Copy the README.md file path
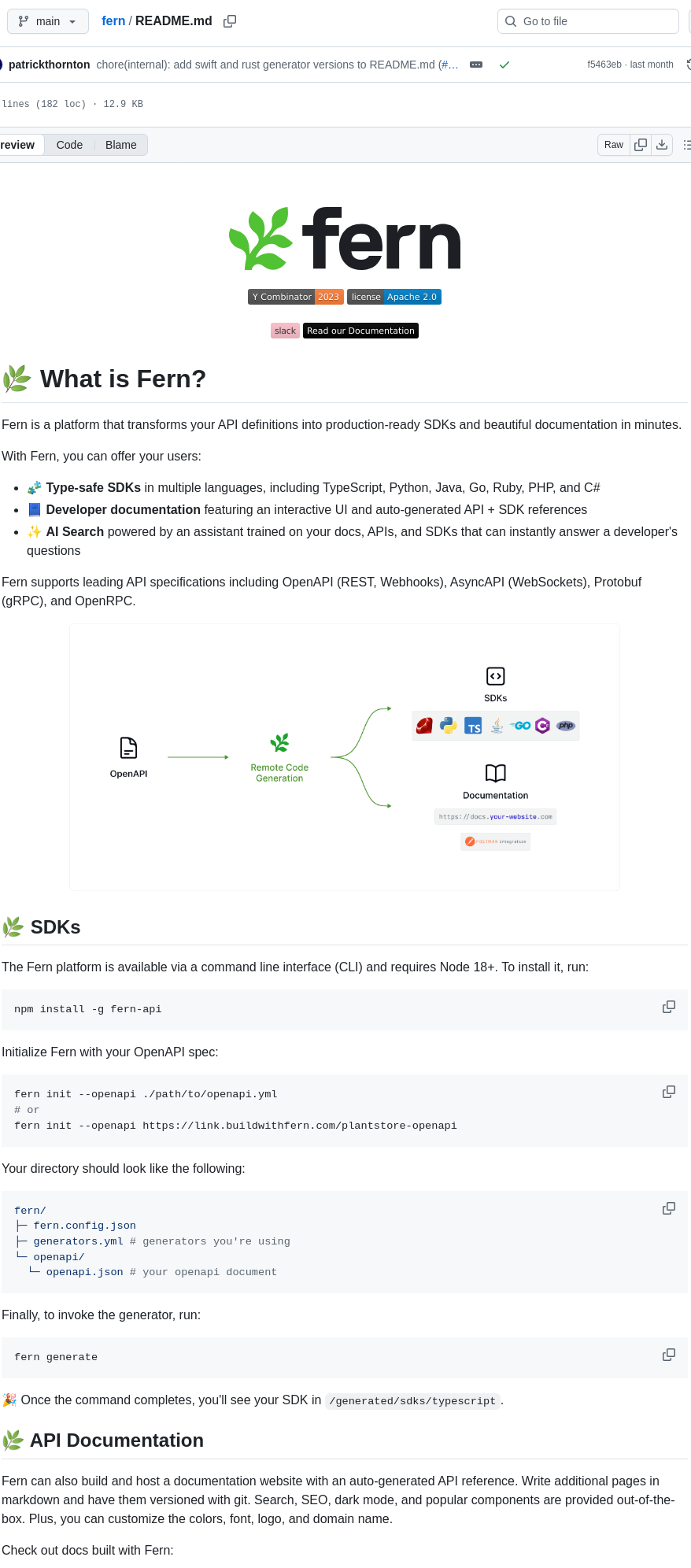This screenshot has height=1568, width=691. (x=229, y=20)
